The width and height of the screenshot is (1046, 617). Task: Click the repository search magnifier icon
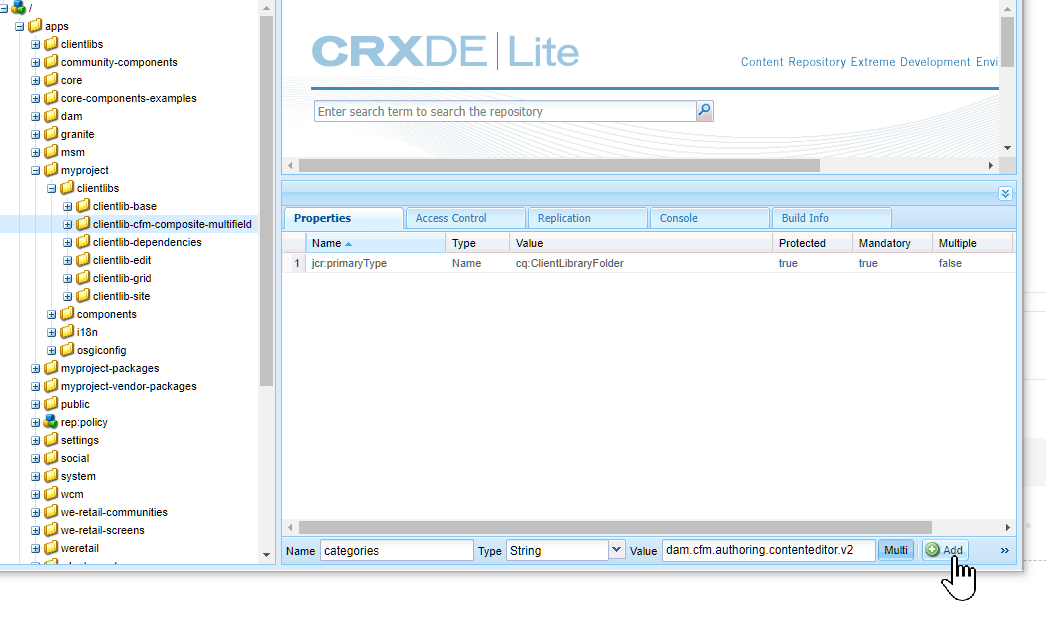704,111
